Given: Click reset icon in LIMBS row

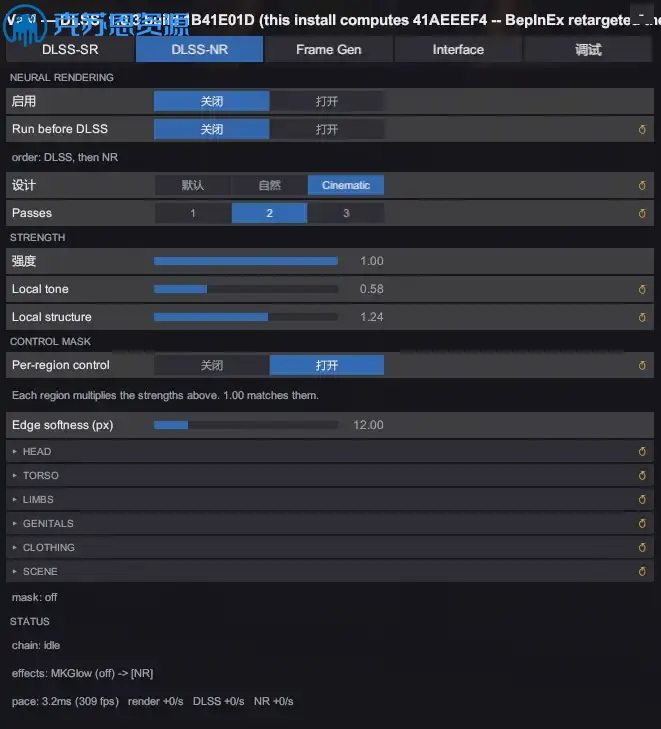Looking at the screenshot, I should click(642, 499).
